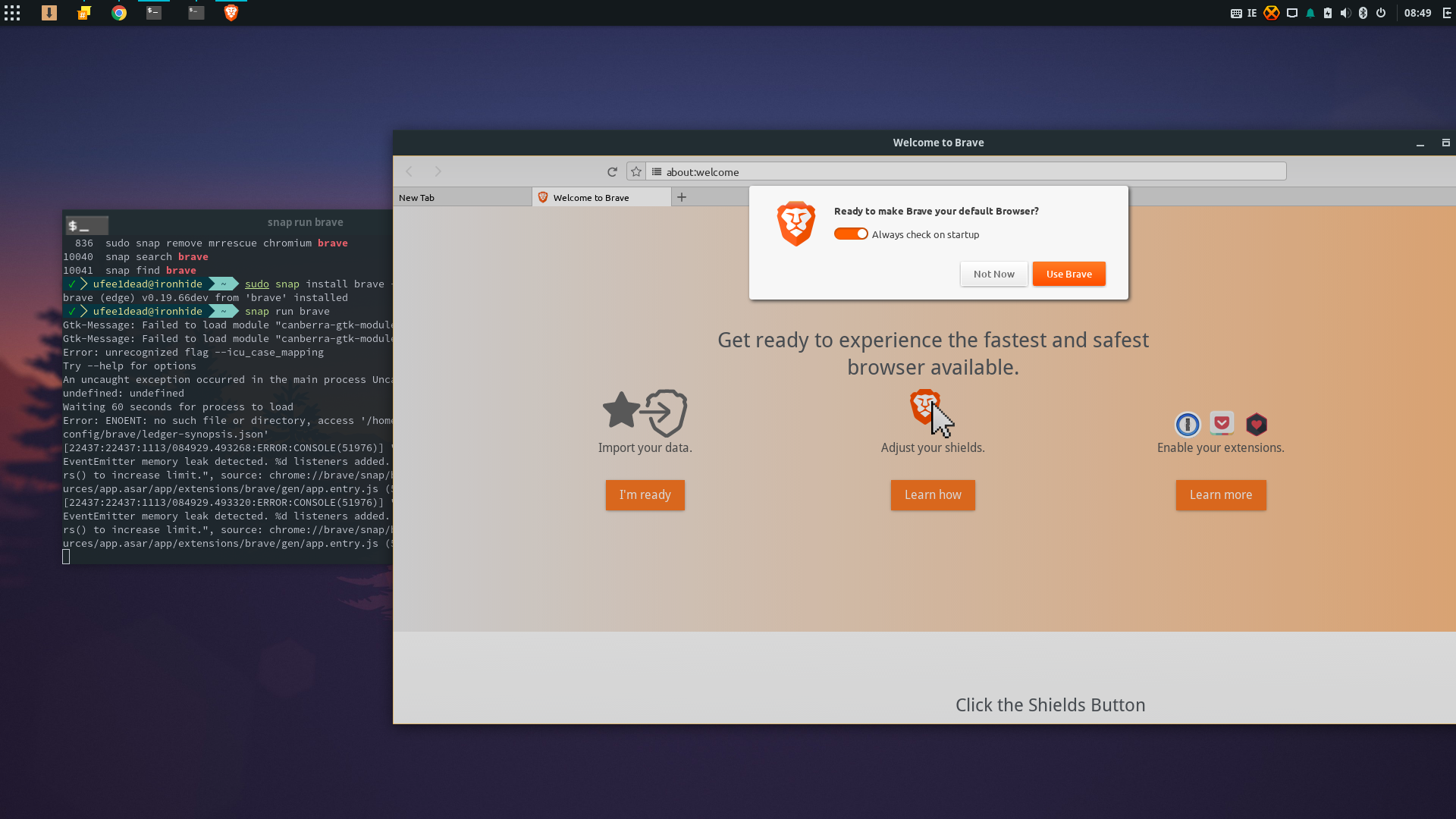The image size is (1456, 819).
Task: Bookmark this page with the star icon
Action: tap(636, 171)
